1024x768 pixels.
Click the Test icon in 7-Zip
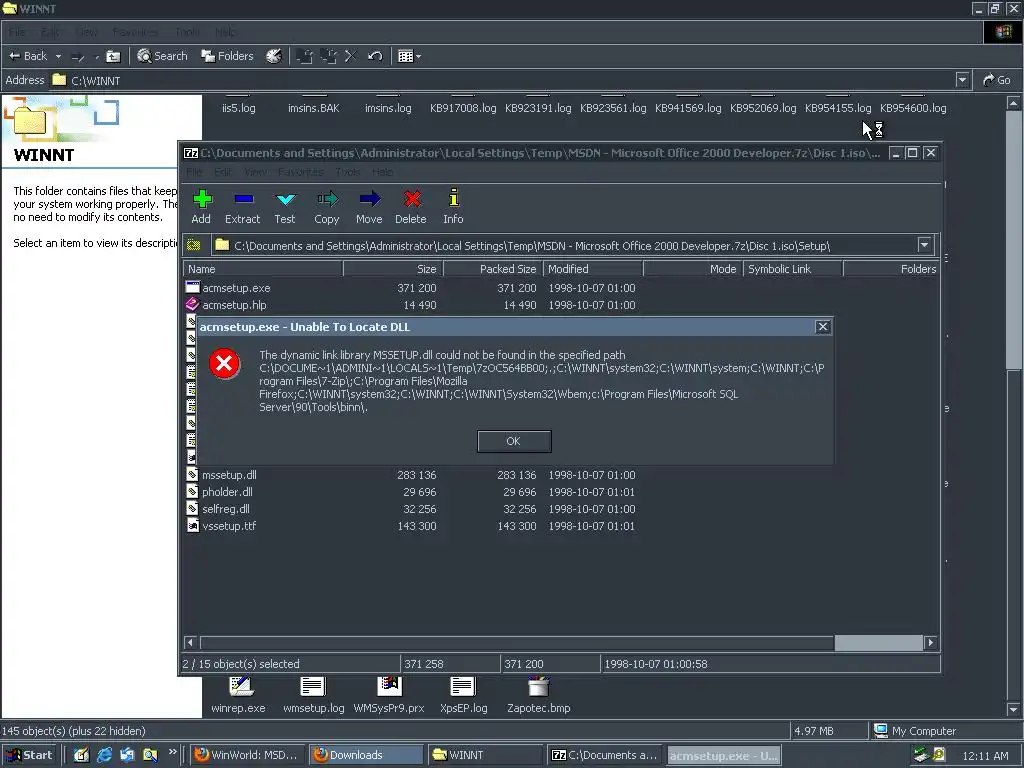285,199
